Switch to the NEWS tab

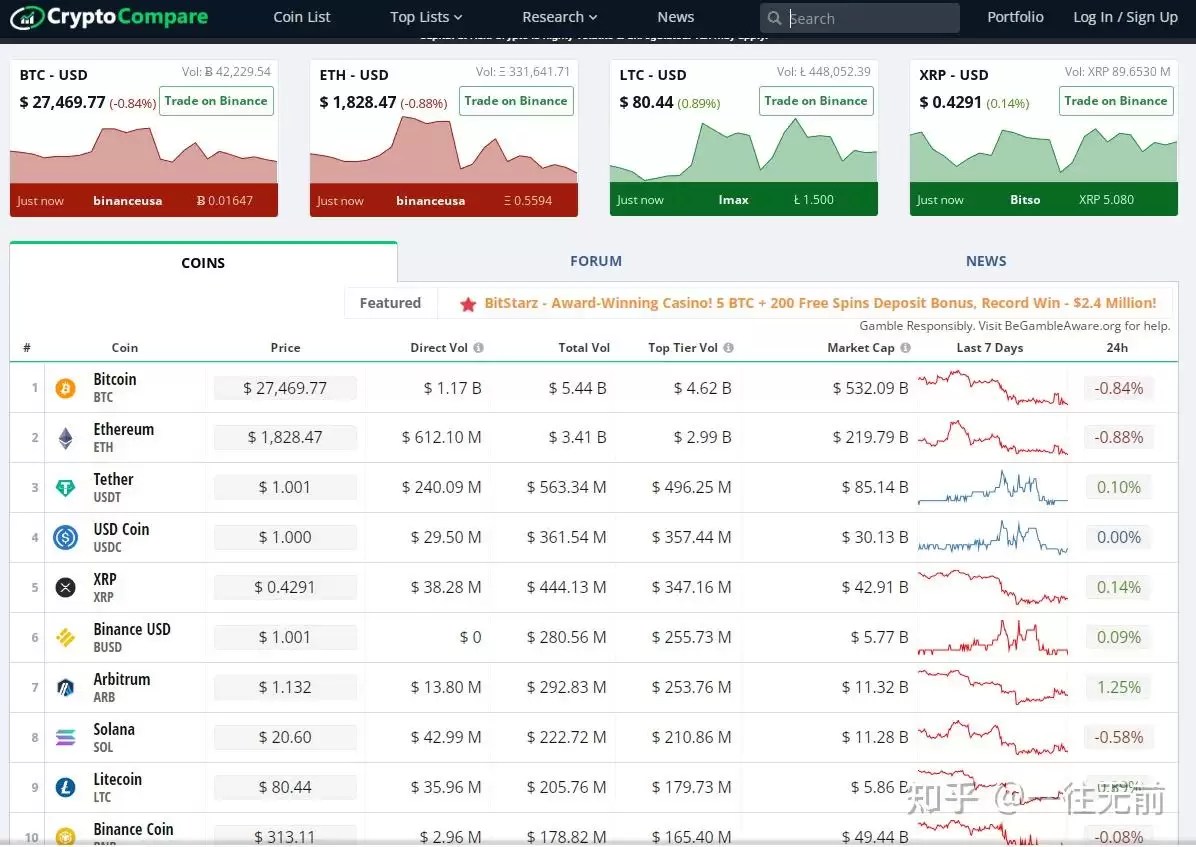(x=986, y=261)
